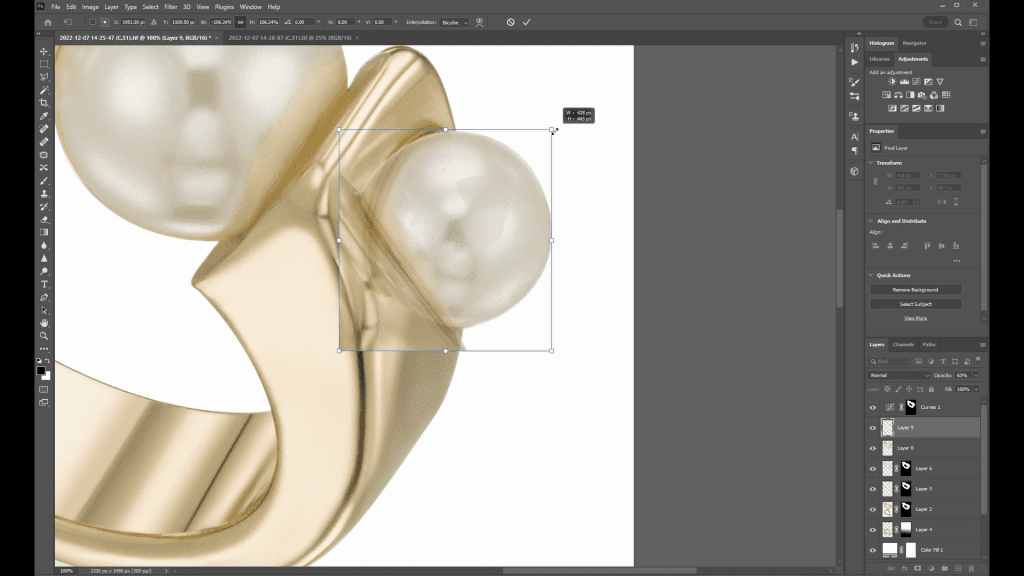Image resolution: width=1024 pixels, height=576 pixels.
Task: Select the Eraser tool
Action: click(44, 219)
